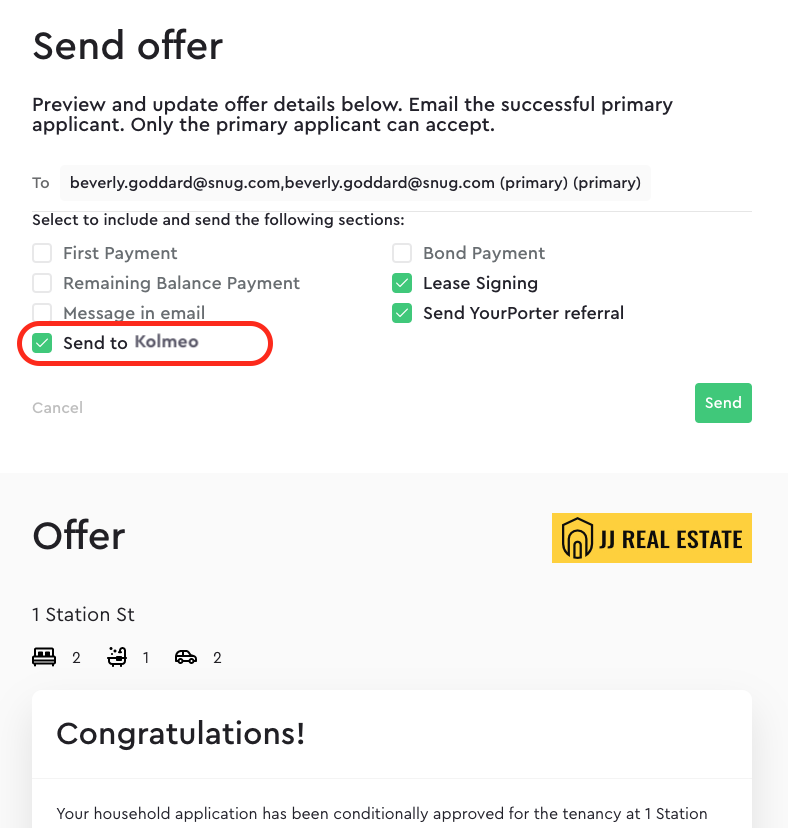Toggle the Message in email checkbox

(42, 312)
